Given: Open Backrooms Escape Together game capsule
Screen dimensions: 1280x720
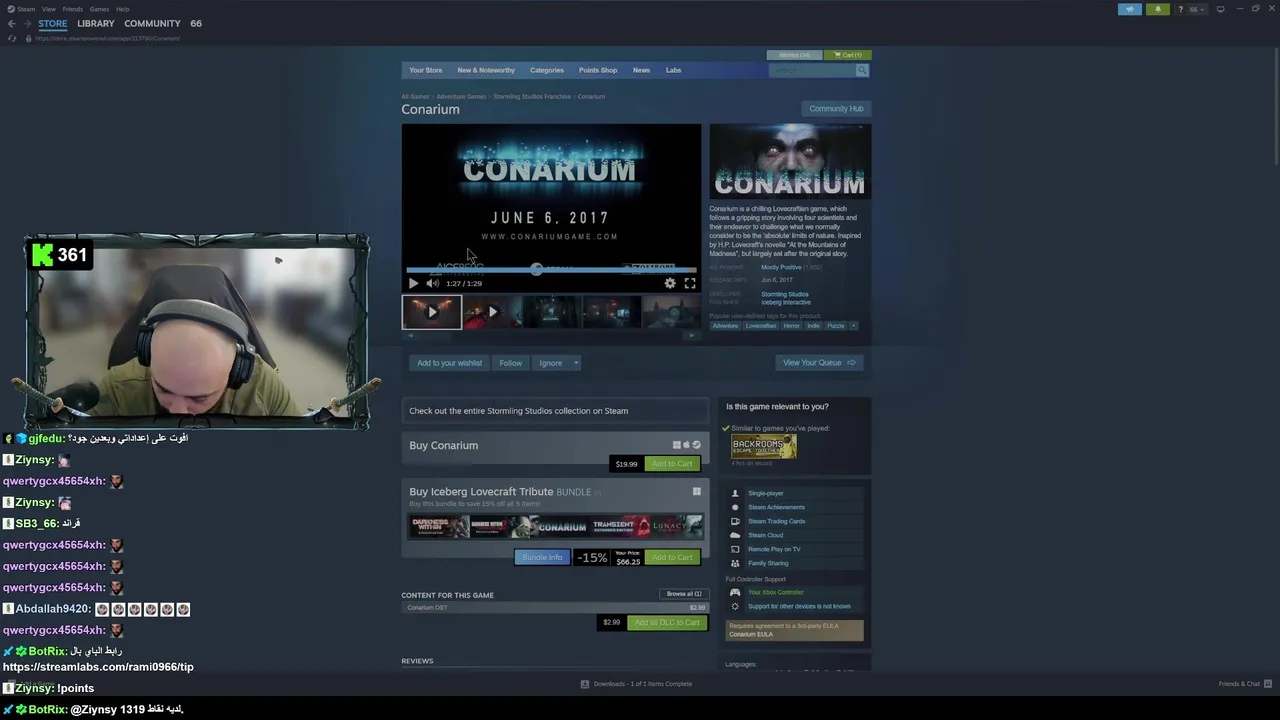Looking at the screenshot, I should [x=763, y=447].
